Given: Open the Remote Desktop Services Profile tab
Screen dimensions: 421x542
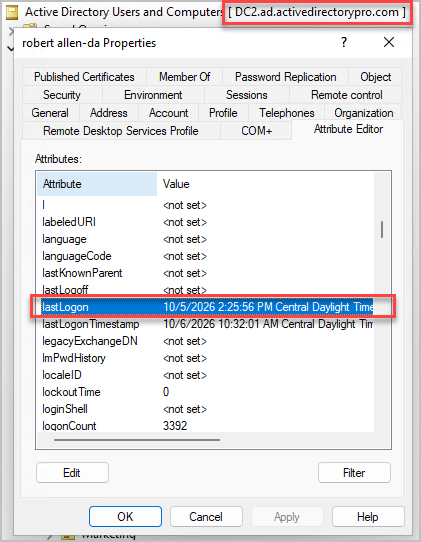Looking at the screenshot, I should pos(121,131).
